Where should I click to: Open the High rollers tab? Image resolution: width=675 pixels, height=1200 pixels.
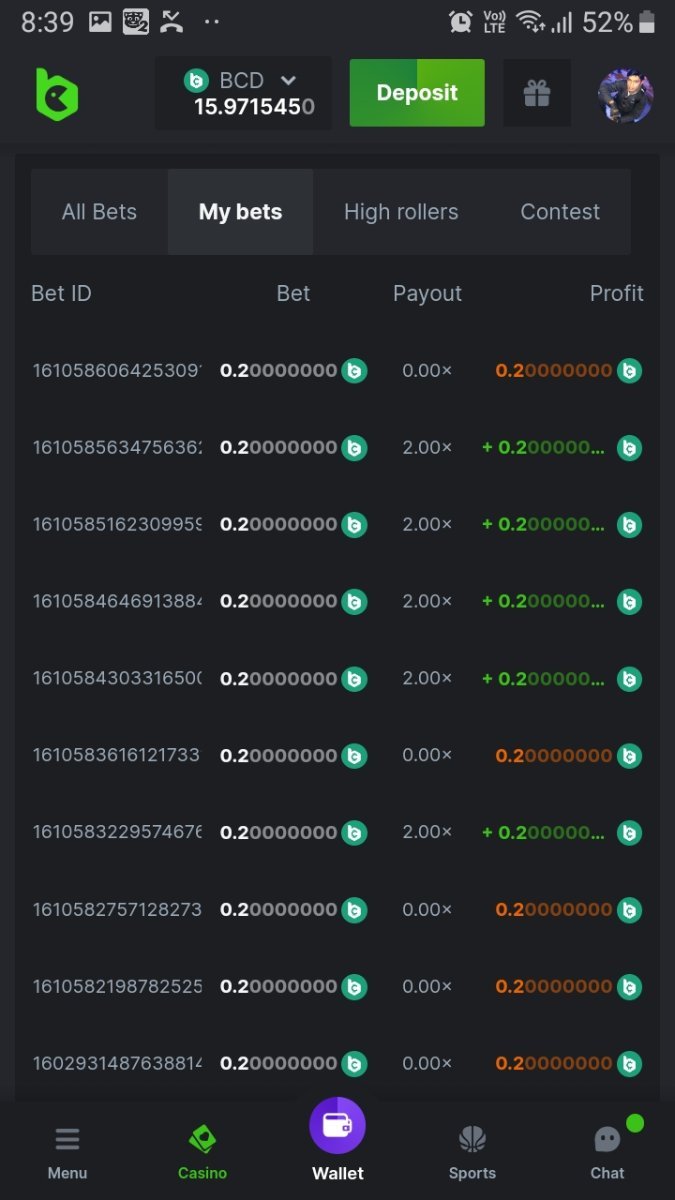(401, 212)
